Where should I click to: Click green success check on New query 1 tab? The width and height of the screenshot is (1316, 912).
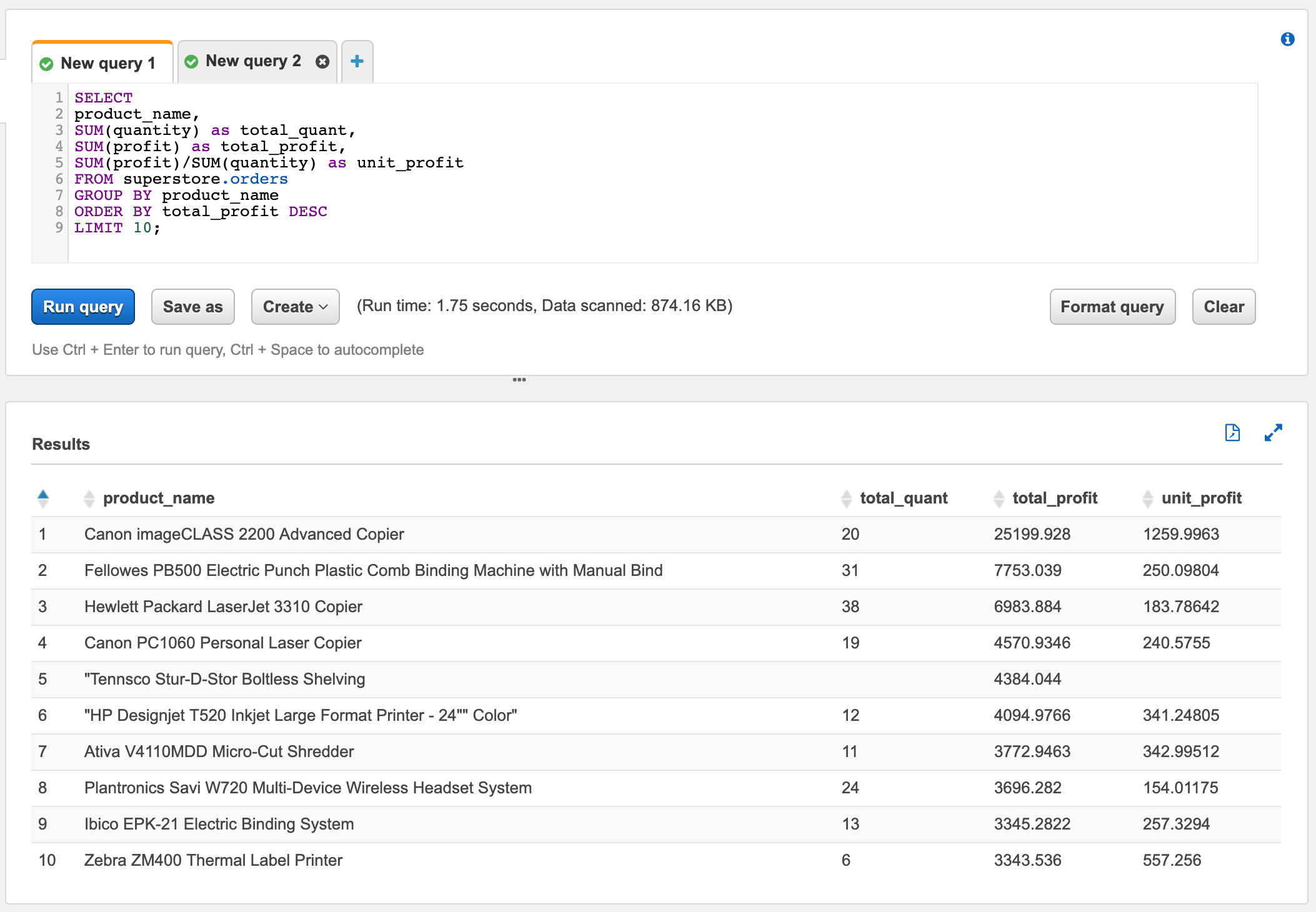[x=47, y=62]
